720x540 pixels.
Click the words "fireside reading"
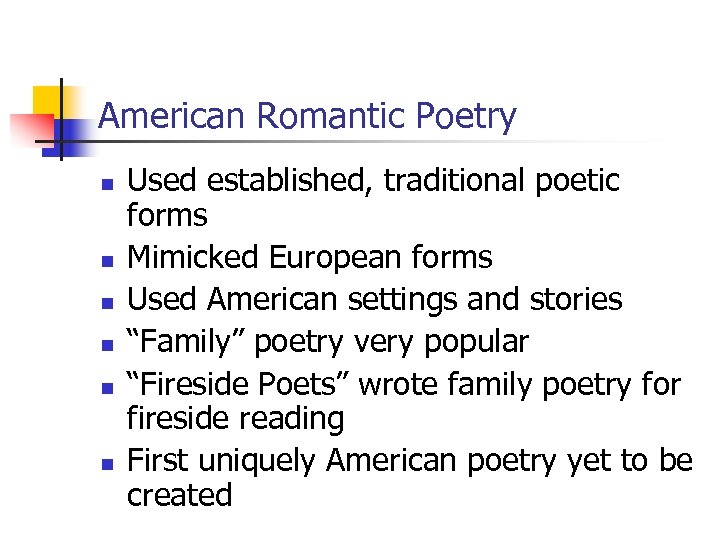pyautogui.click(x=235, y=418)
